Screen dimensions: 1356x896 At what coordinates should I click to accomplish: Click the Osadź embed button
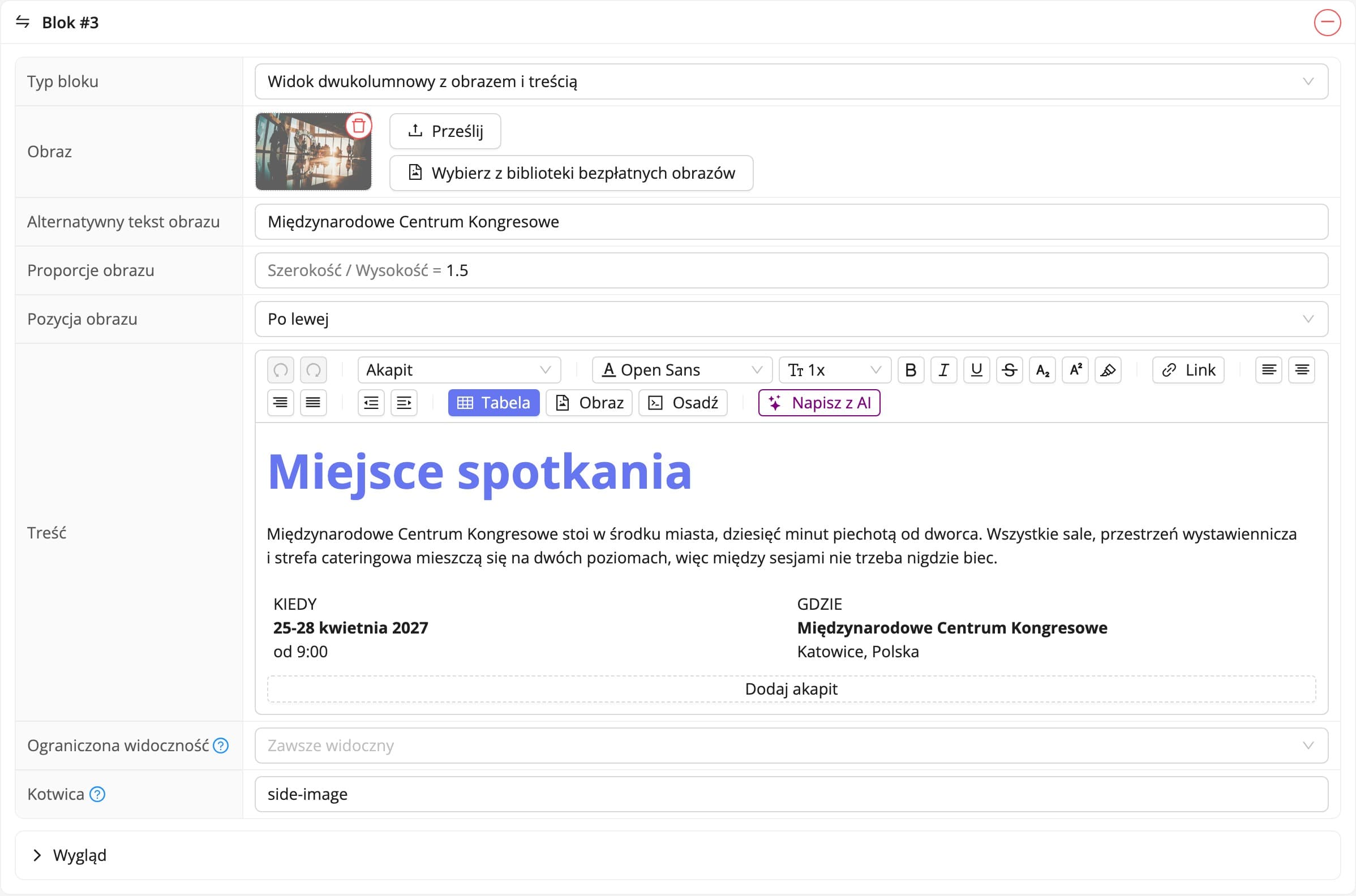pos(683,403)
